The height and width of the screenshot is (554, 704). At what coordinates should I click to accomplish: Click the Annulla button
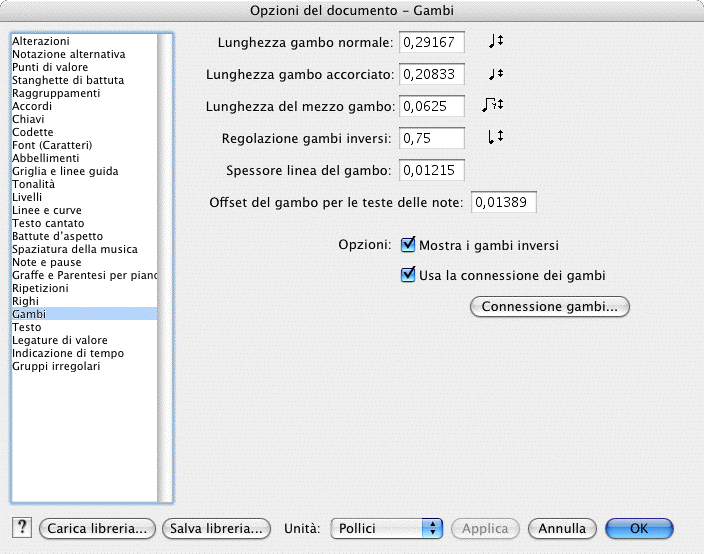[x=562, y=528]
